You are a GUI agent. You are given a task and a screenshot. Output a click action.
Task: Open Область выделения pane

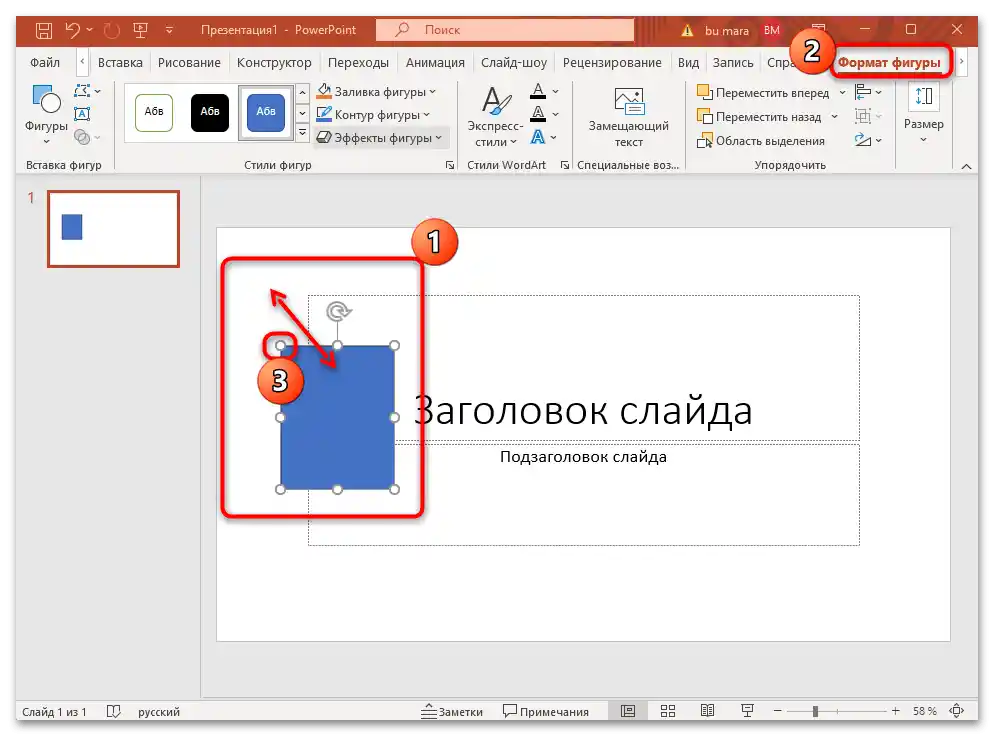[x=761, y=141]
